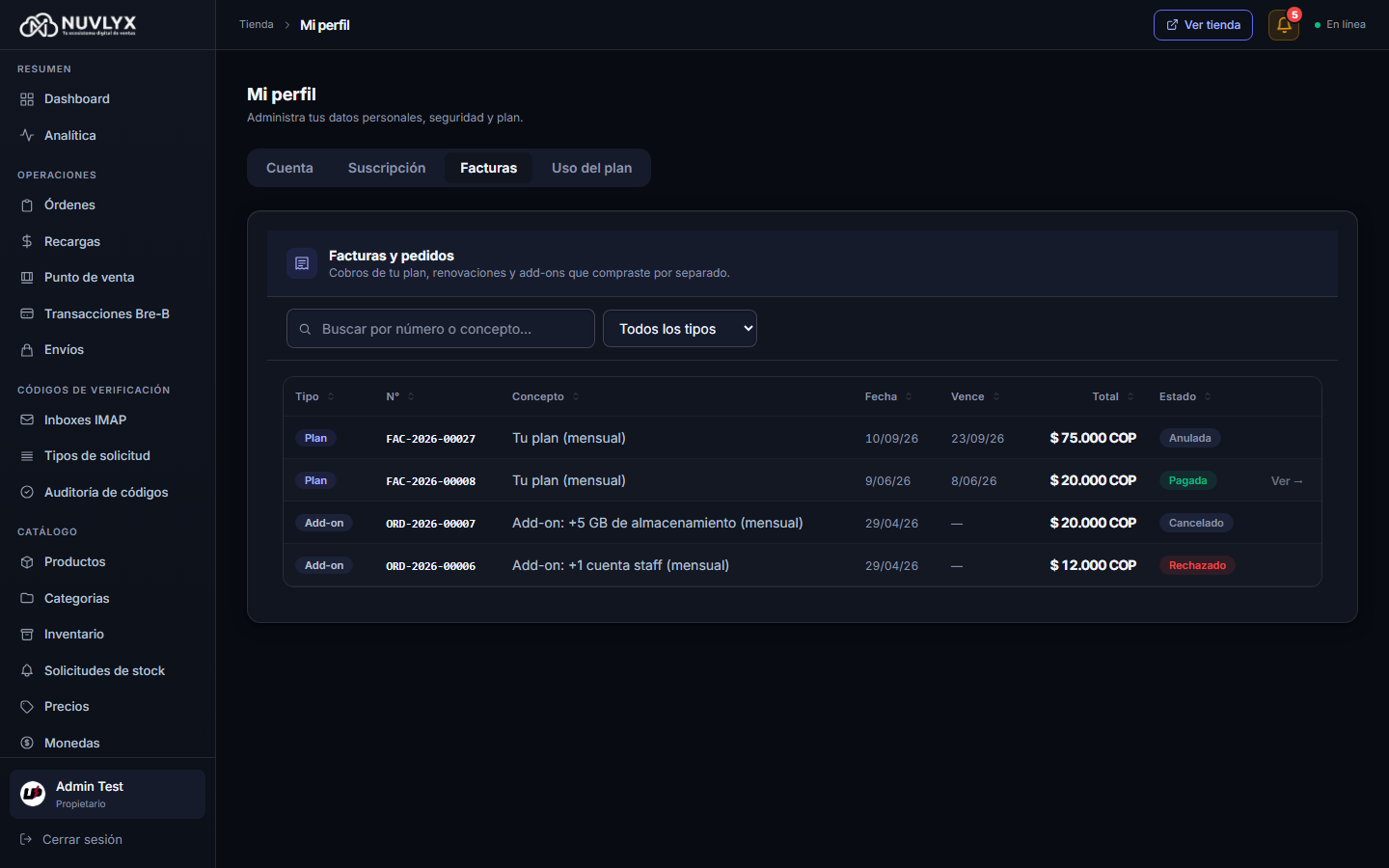Screen dimensions: 1389x868
Task: Click the Envíos bag icon
Action: click(x=27, y=350)
